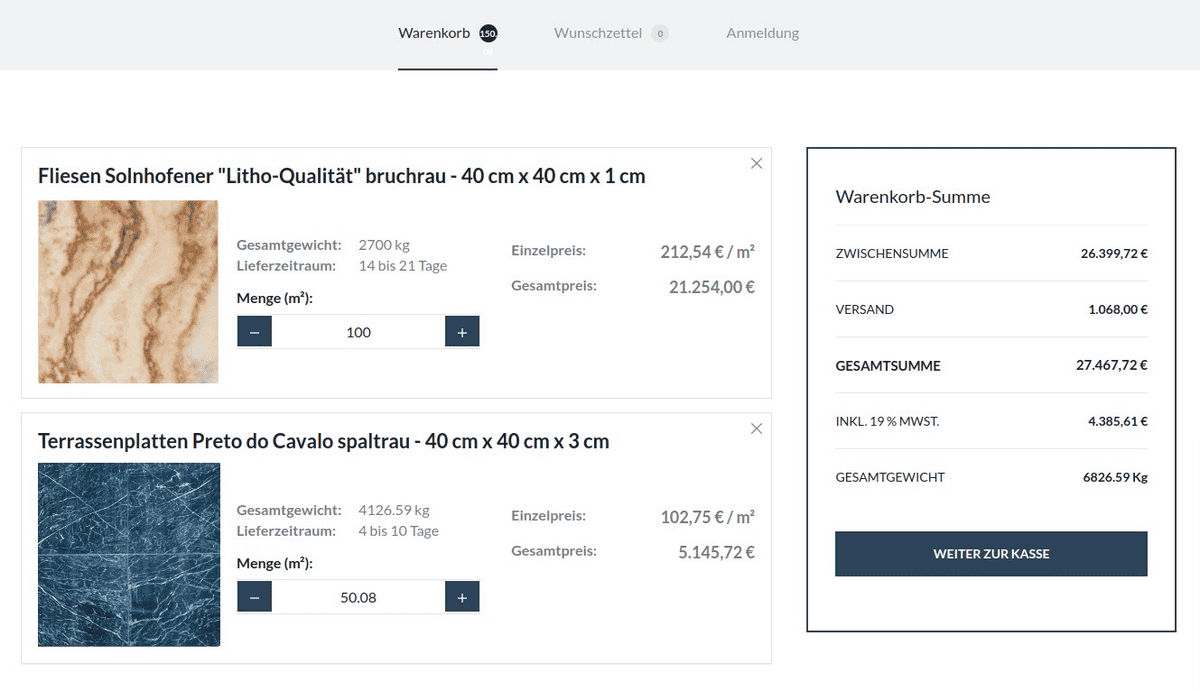Click the Warenkorb item count badge
Image resolution: width=1200 pixels, height=691 pixels.
coord(487,33)
